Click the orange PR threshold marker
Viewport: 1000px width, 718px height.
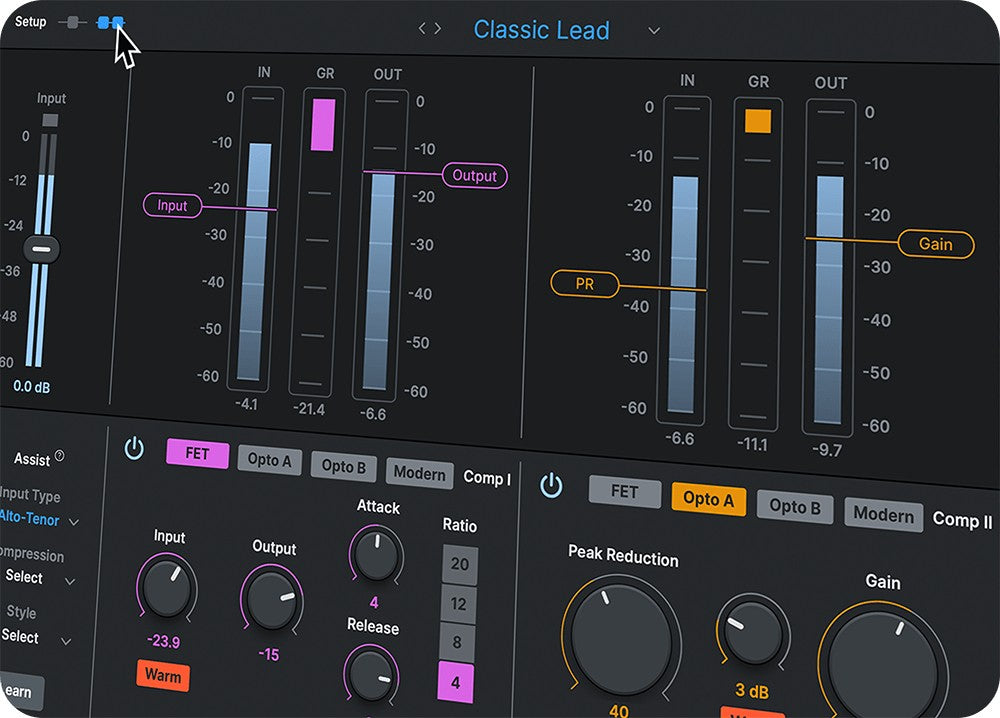(584, 284)
